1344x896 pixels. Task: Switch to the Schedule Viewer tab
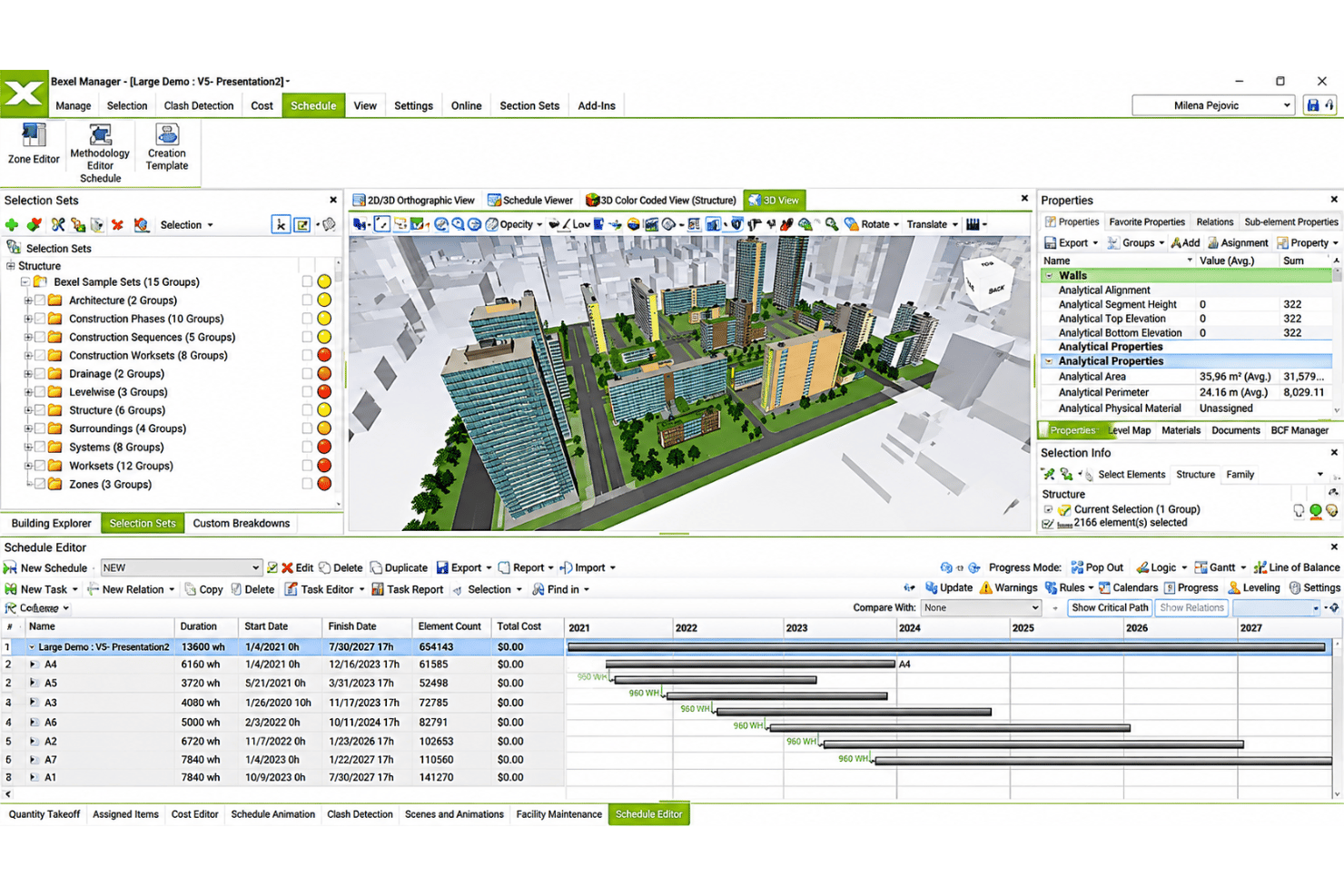click(x=530, y=200)
